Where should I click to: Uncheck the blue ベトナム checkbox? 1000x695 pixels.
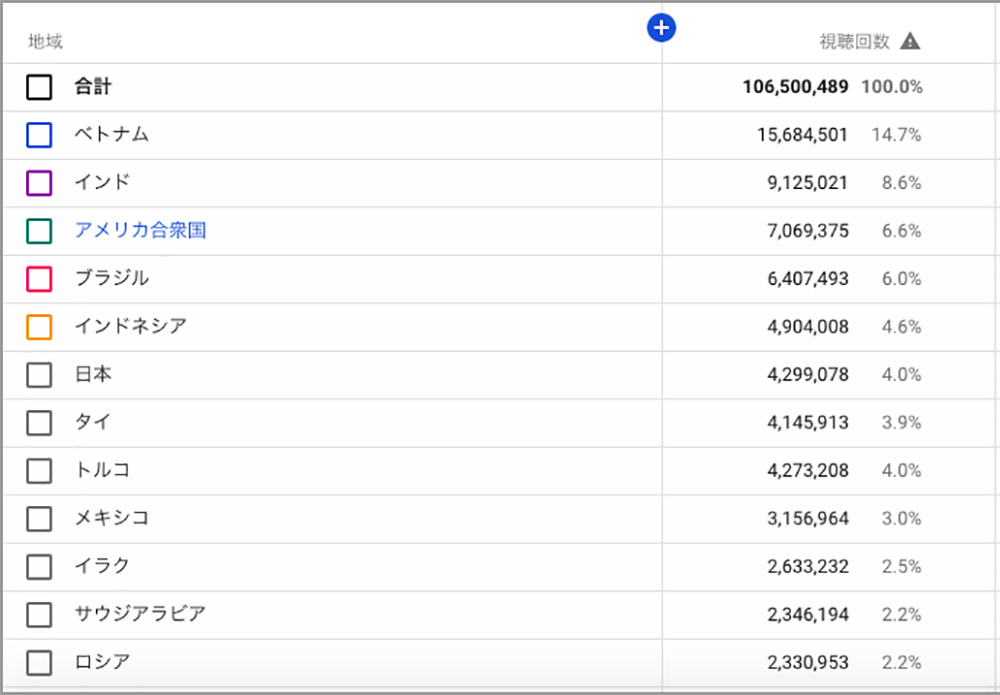pos(39,135)
